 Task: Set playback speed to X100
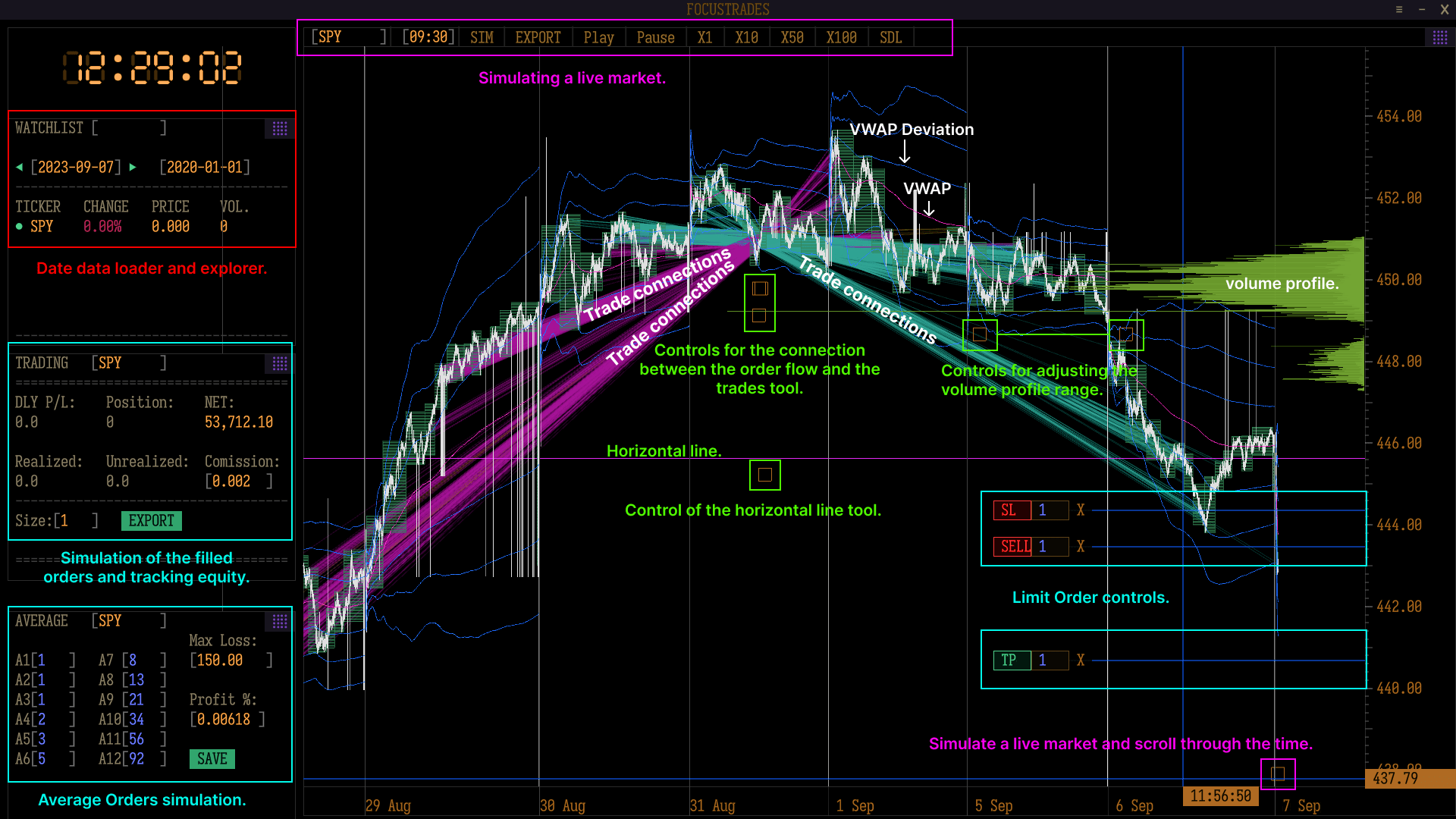pos(841,37)
